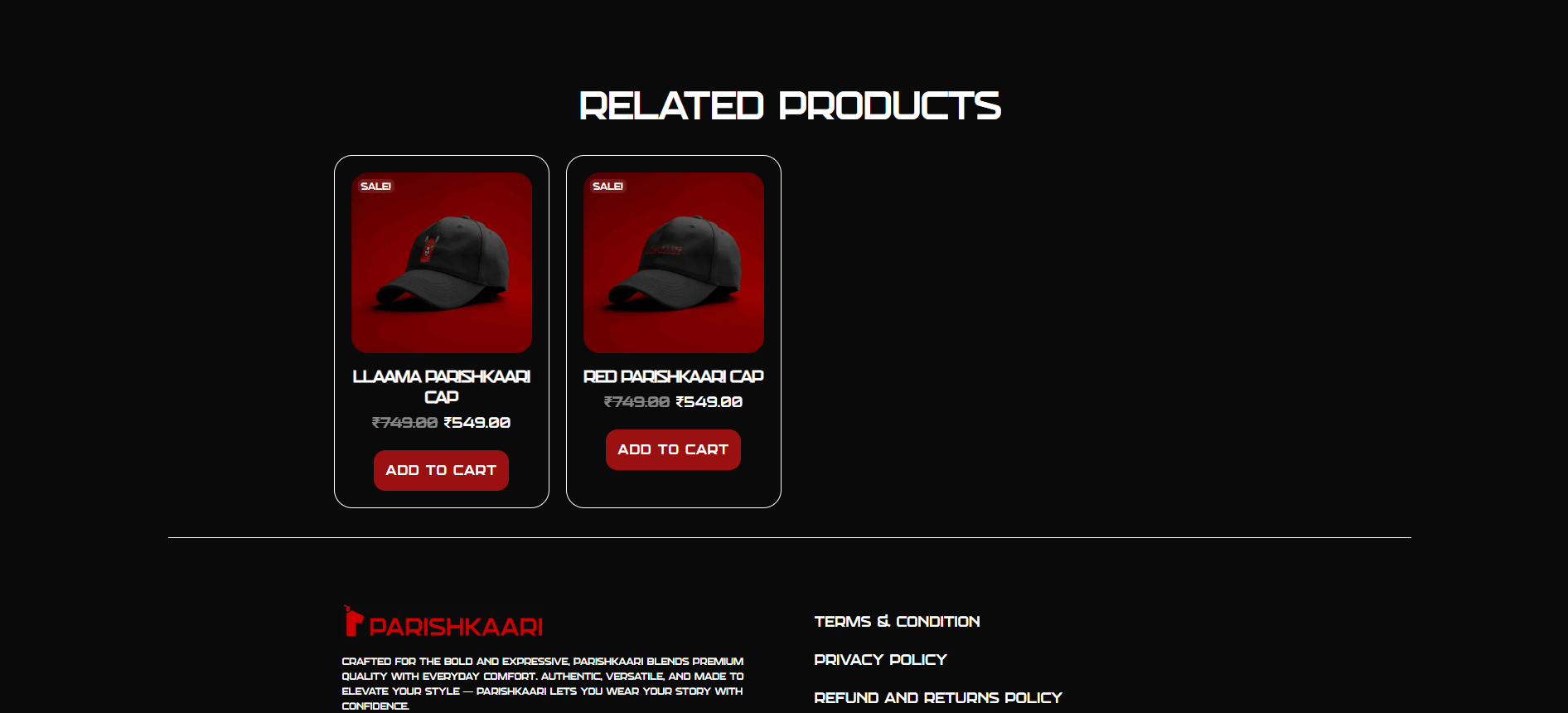1568x713 pixels.
Task: Click the struck-through ₹749.00 on Llaama cap
Action: (x=404, y=423)
